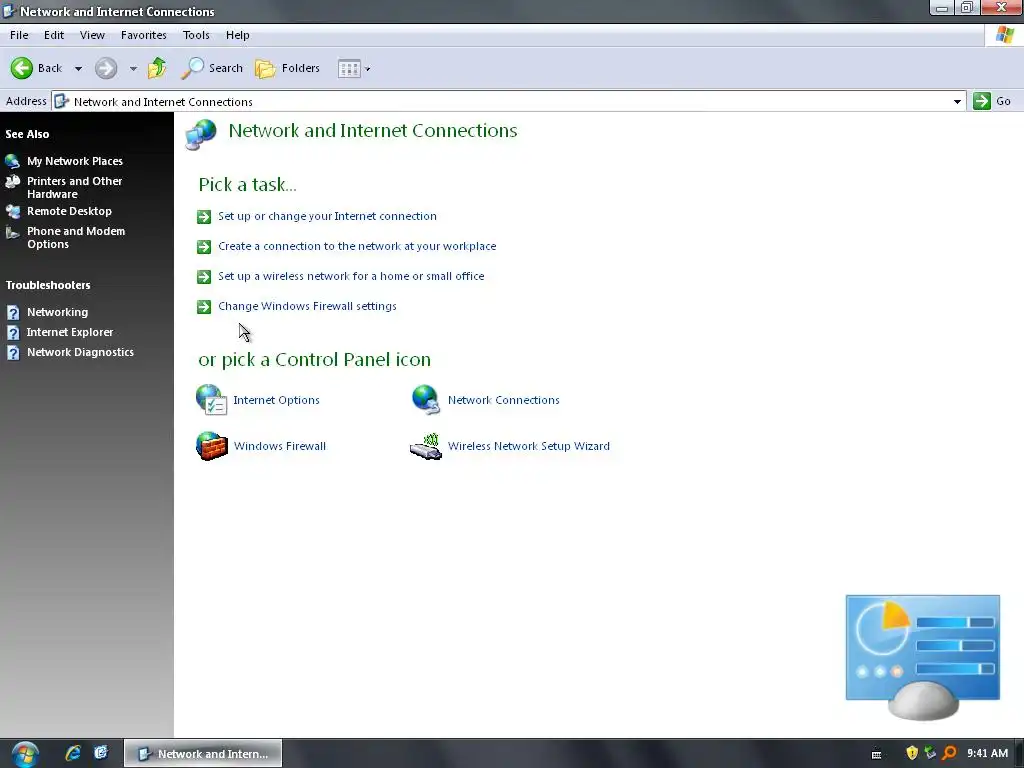Open Windows Firewall text link
Viewport: 1024px width, 768px height.
(280, 446)
